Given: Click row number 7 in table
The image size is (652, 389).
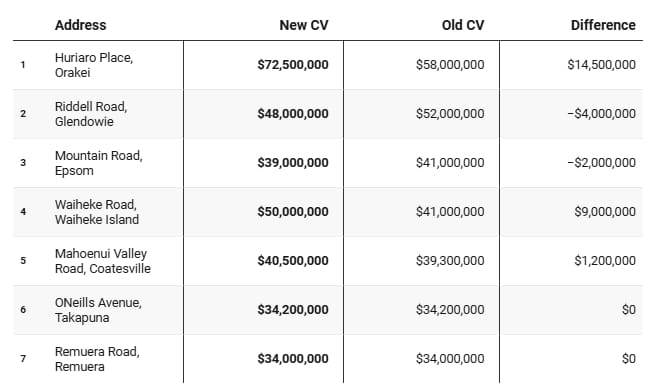Looking at the screenshot, I should coord(23,359).
